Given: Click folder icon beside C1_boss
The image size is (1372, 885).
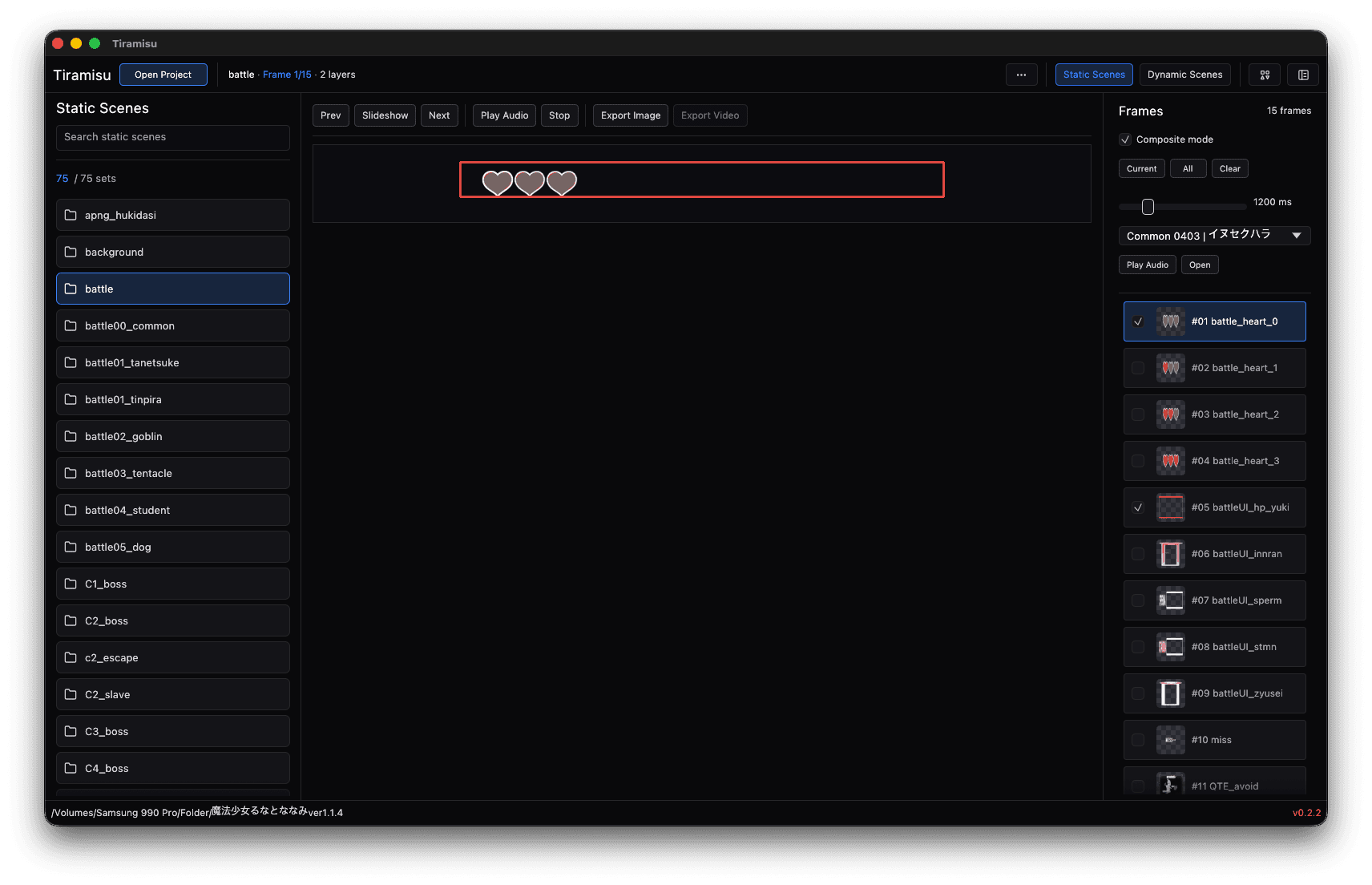Looking at the screenshot, I should pyautogui.click(x=71, y=584).
